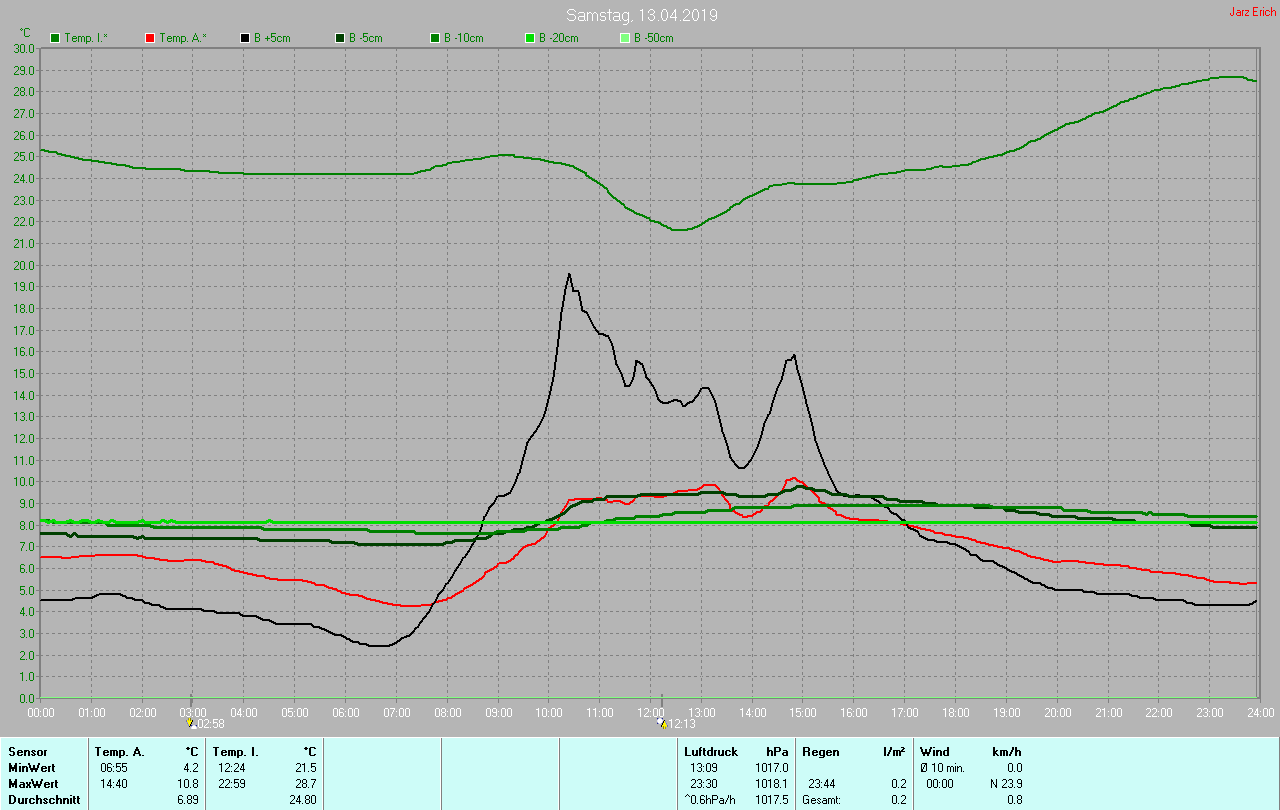Viewport: 1280px width, 810px height.
Task: Click the 'Temp. I.*' legend label
Action: [86, 38]
